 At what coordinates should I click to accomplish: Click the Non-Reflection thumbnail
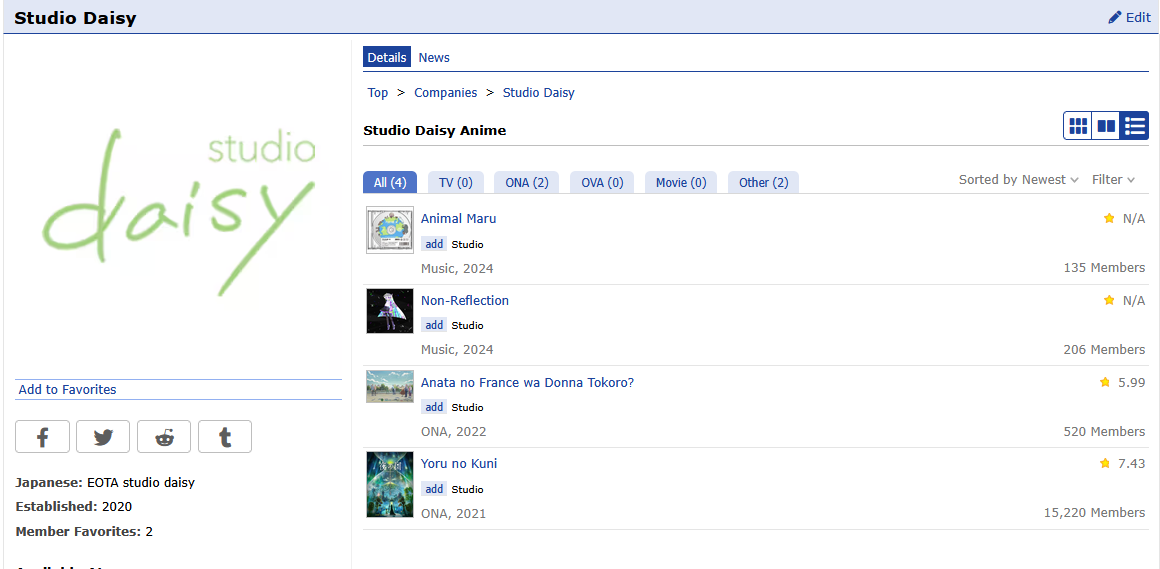[x=390, y=311]
